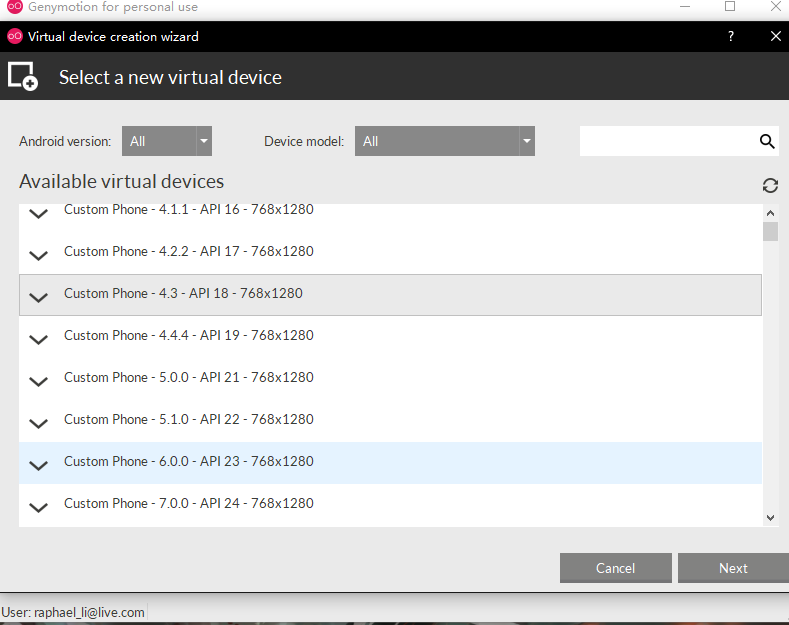Click the device list scrollbar down arrow
789x625 pixels.
[770, 518]
